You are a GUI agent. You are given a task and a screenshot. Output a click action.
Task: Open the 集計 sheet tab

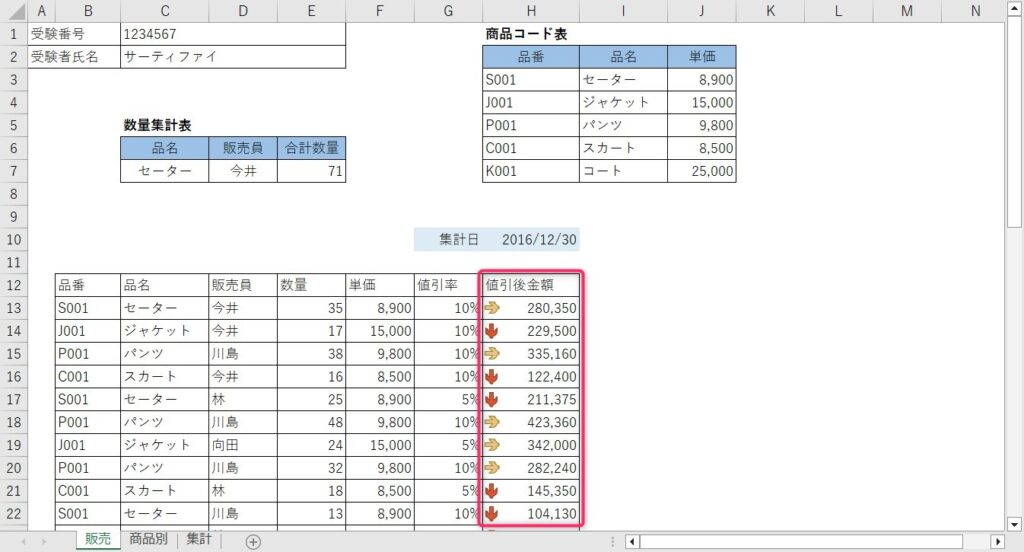click(198, 540)
